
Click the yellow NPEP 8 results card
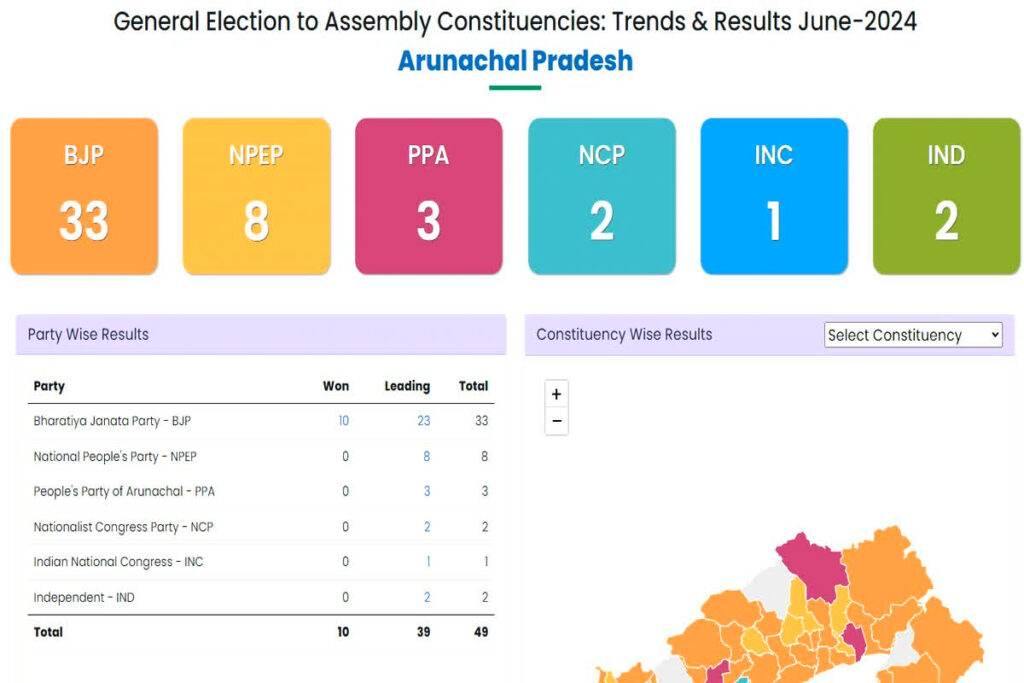tap(256, 195)
